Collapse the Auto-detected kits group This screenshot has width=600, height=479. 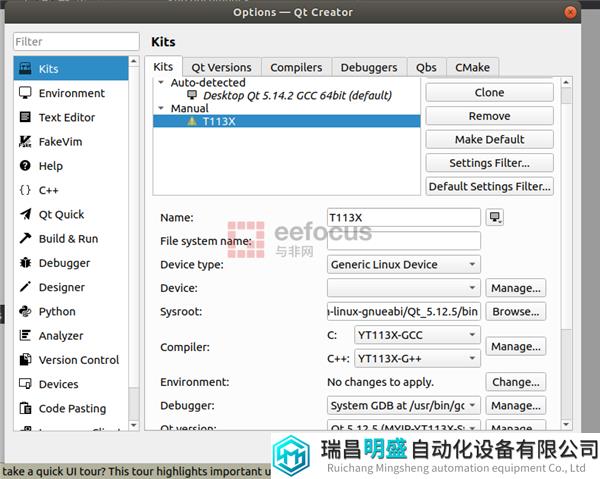(161, 82)
